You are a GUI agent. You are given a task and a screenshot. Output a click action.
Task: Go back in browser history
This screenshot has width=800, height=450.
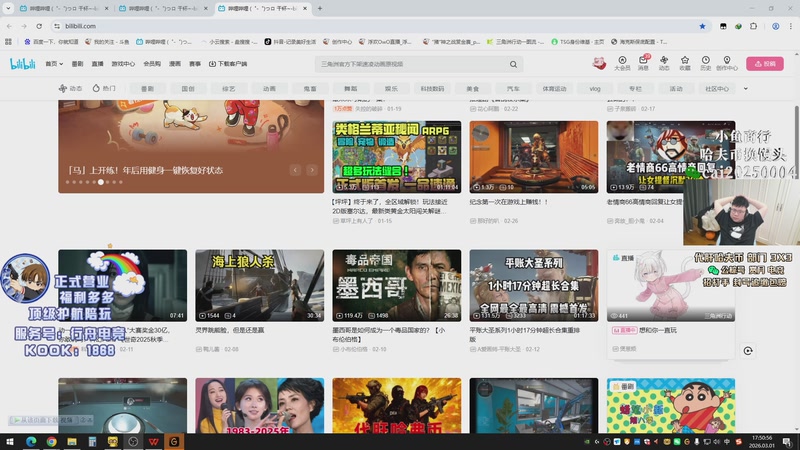9,26
